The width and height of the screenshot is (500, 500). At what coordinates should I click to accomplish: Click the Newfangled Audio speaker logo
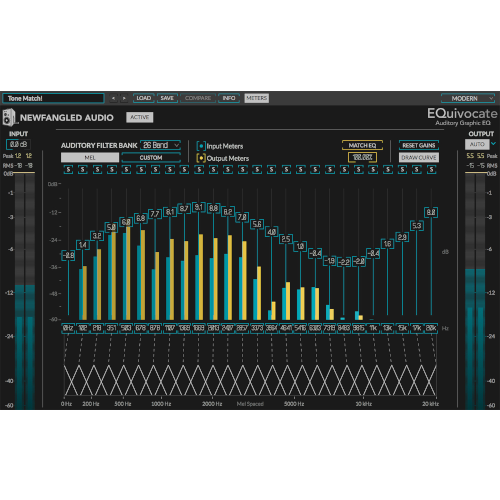pyautogui.click(x=9, y=117)
